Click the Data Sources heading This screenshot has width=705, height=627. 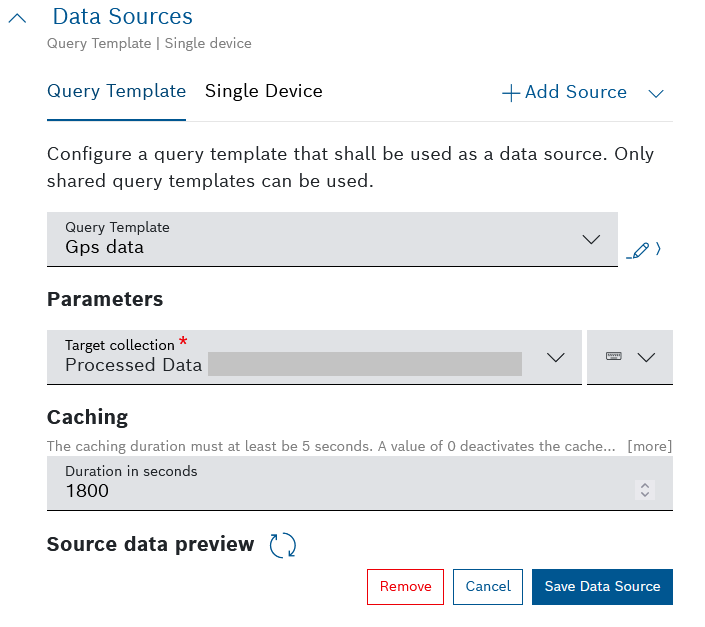[122, 17]
